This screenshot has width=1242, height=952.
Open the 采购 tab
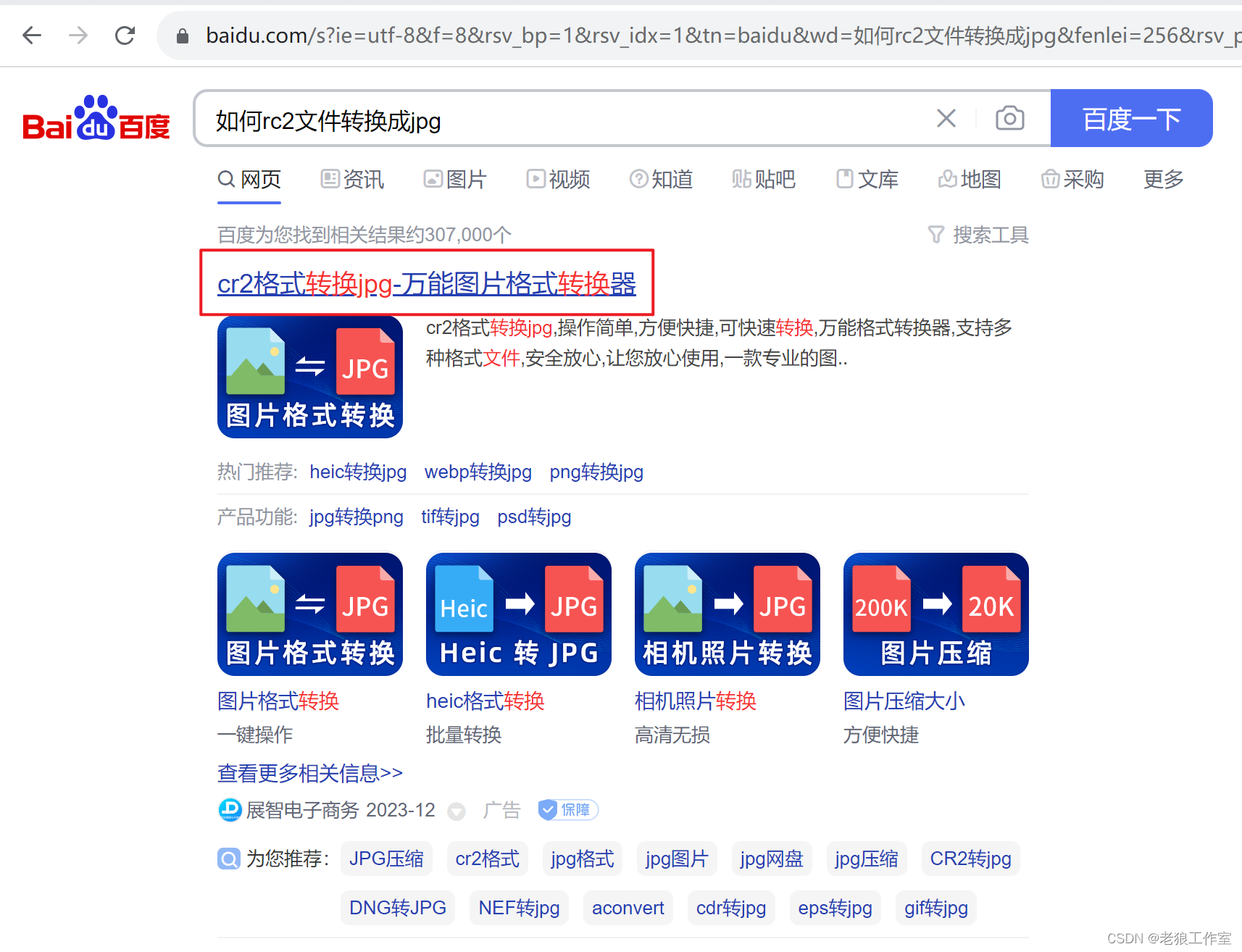[1072, 179]
